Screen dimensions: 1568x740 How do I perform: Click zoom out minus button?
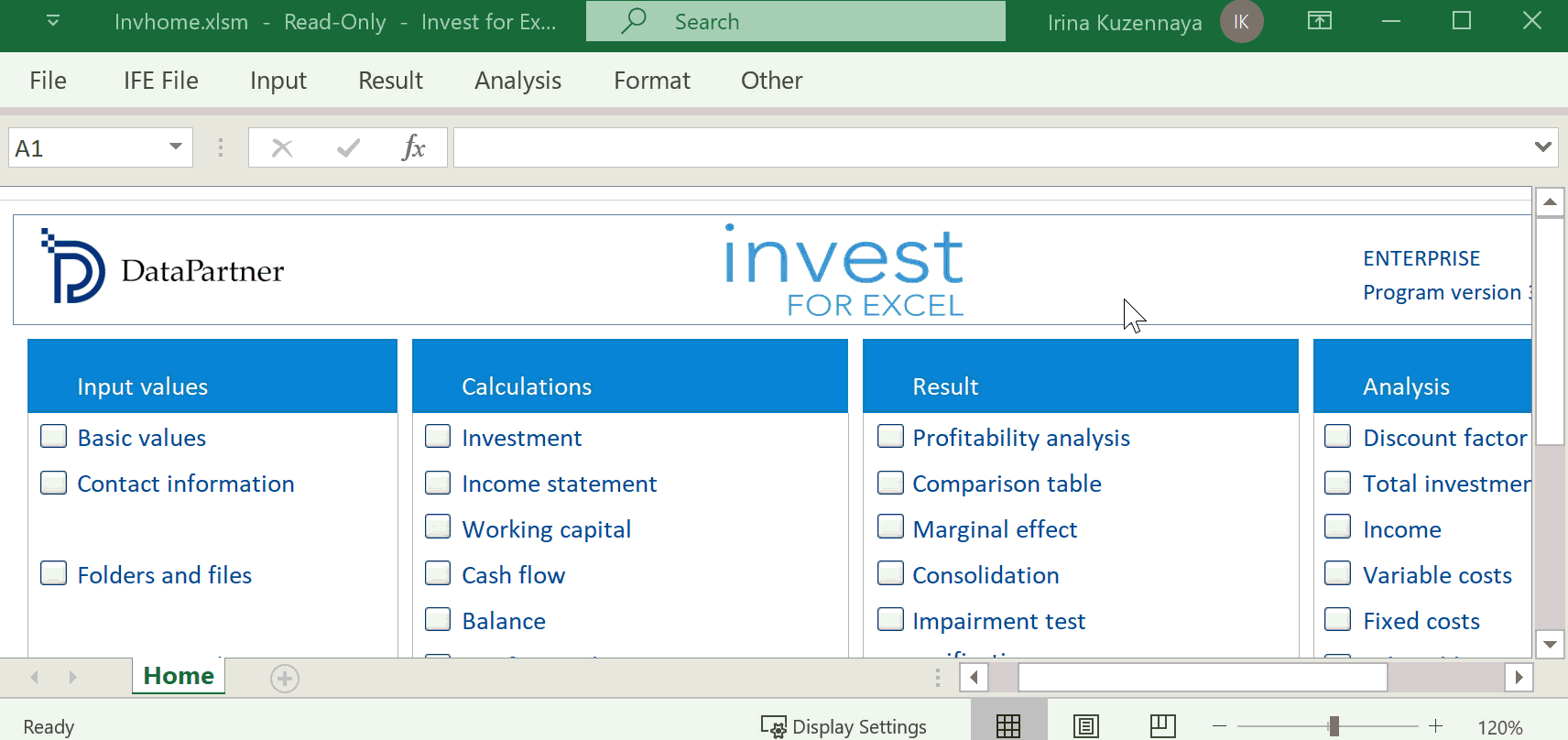click(1219, 726)
